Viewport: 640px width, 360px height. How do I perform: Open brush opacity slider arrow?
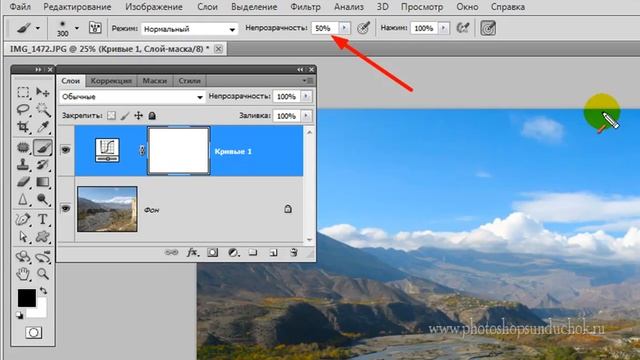[x=344, y=28]
